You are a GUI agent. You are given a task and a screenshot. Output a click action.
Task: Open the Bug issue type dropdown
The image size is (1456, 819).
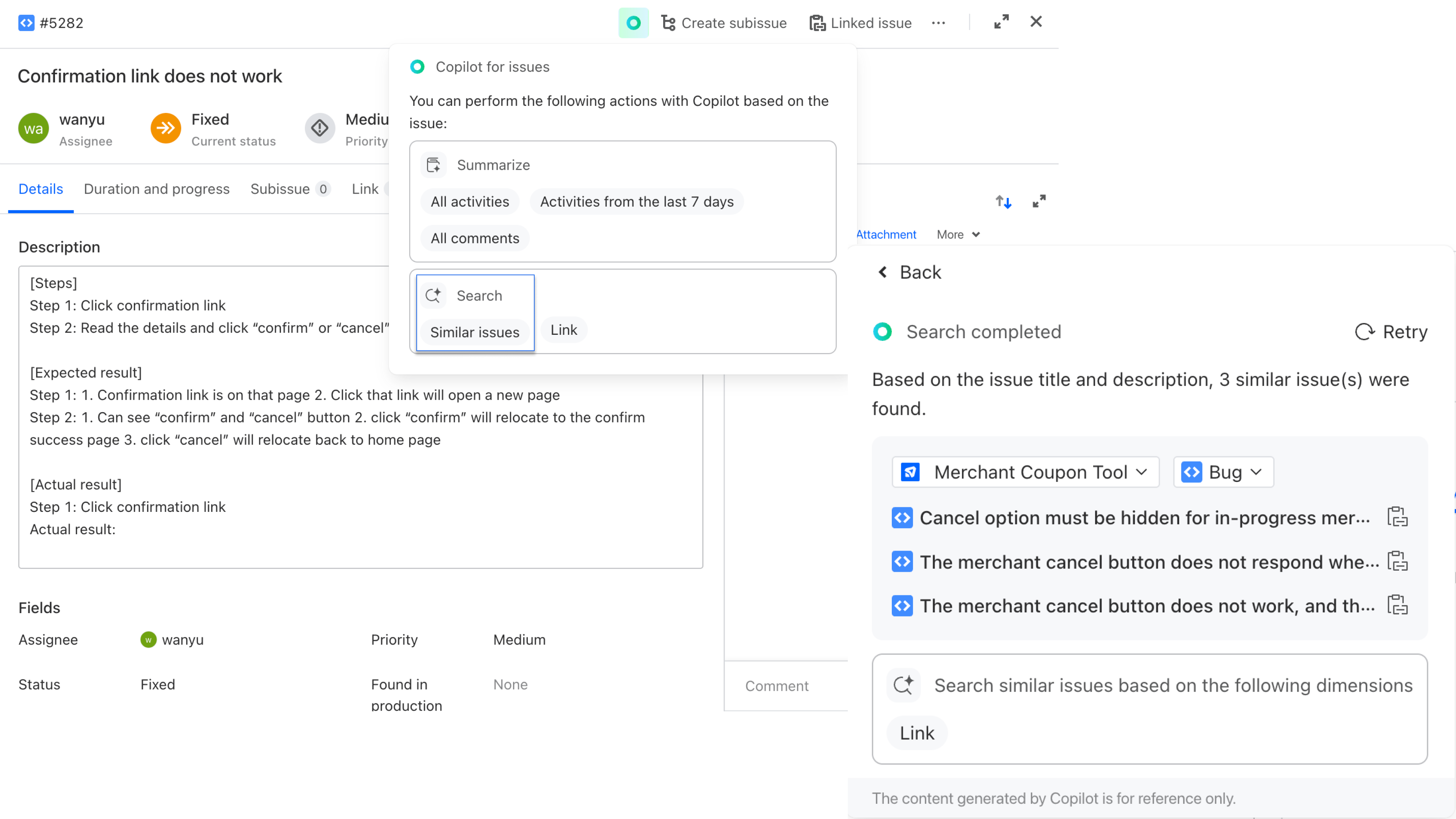click(1222, 472)
